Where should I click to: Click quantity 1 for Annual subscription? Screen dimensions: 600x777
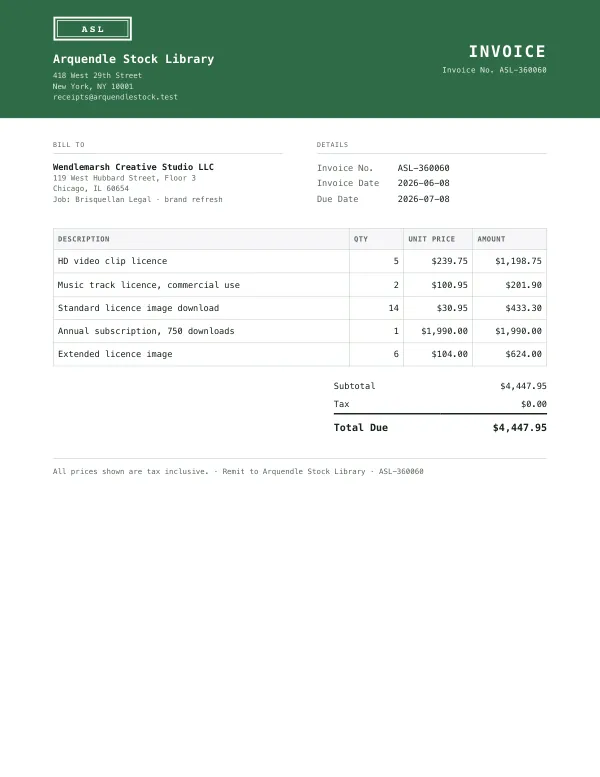[x=396, y=331]
